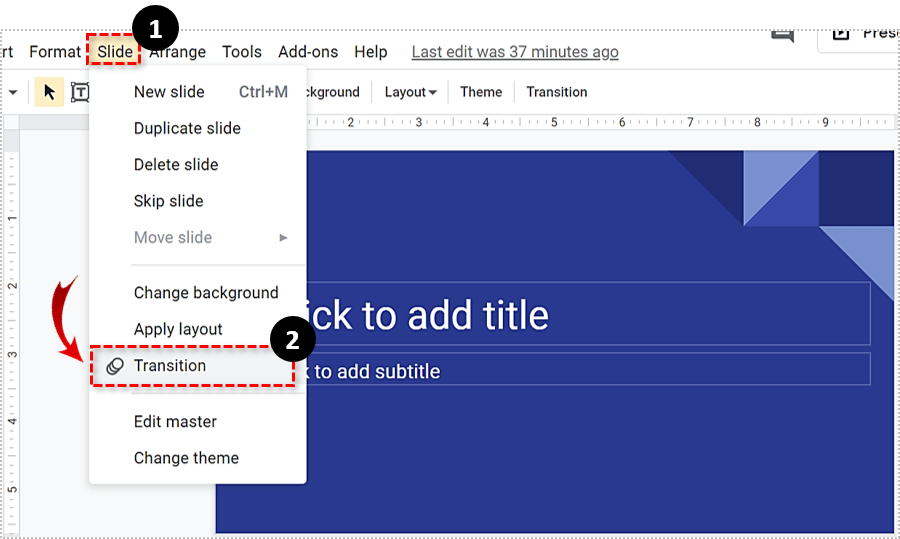
Task: Open the Slide menu
Action: [x=113, y=52]
